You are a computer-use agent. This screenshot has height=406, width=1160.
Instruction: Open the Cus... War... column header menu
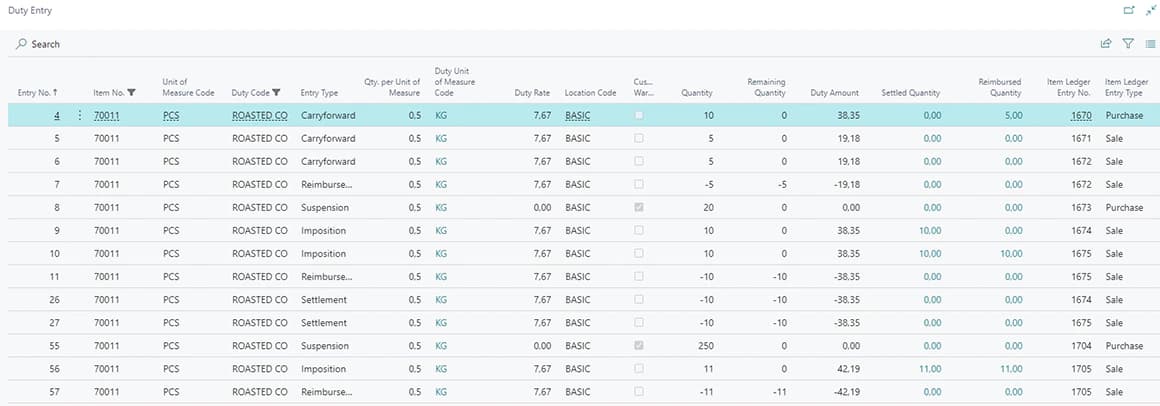(644, 87)
